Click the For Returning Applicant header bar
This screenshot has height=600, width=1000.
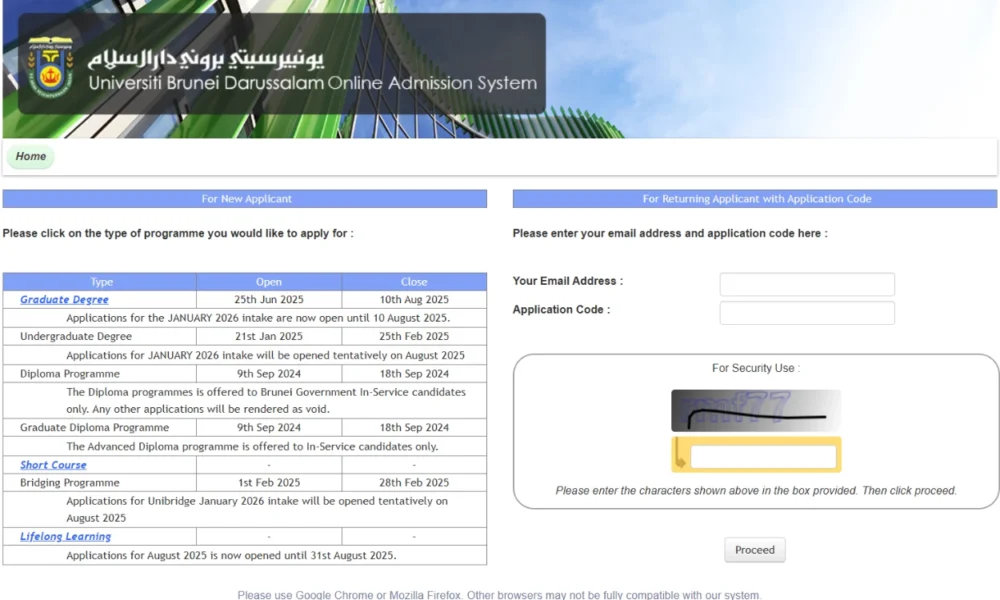tap(755, 199)
